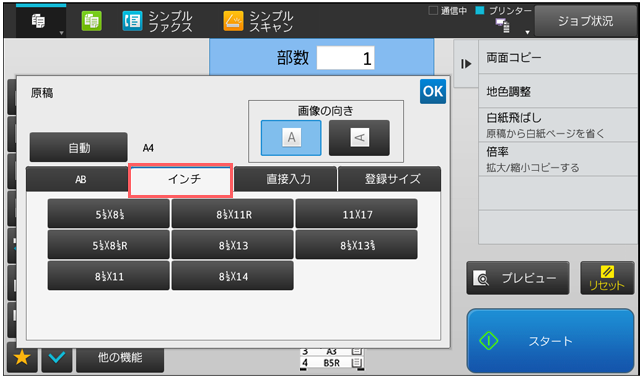This screenshot has width=640, height=376.
Task: Reset settings with リセット button
Action: (607, 278)
